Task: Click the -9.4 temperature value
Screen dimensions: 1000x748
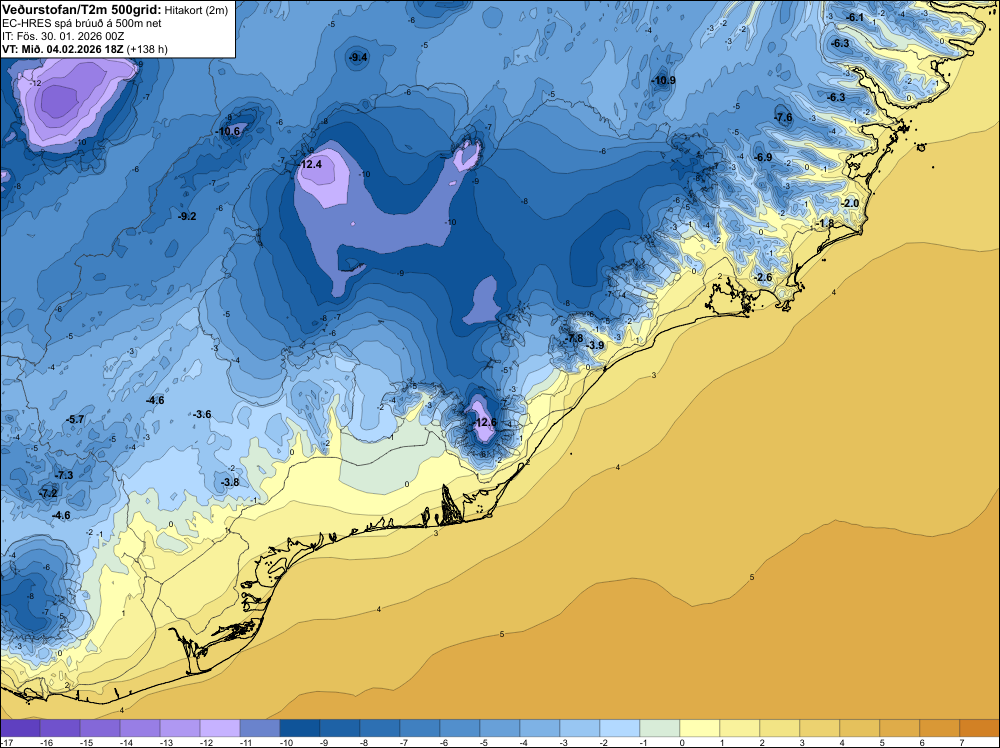Action: (x=359, y=57)
